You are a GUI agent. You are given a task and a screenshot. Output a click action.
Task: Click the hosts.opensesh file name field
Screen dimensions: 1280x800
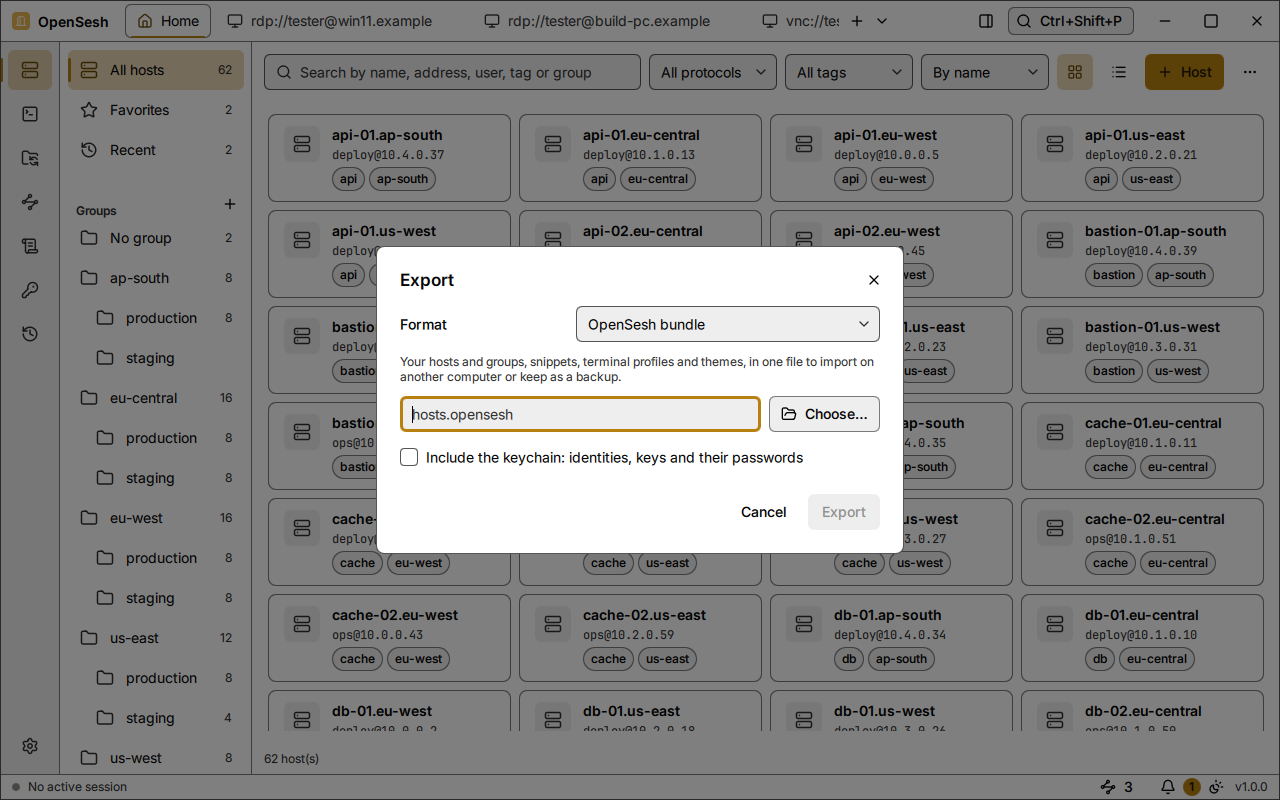point(580,414)
